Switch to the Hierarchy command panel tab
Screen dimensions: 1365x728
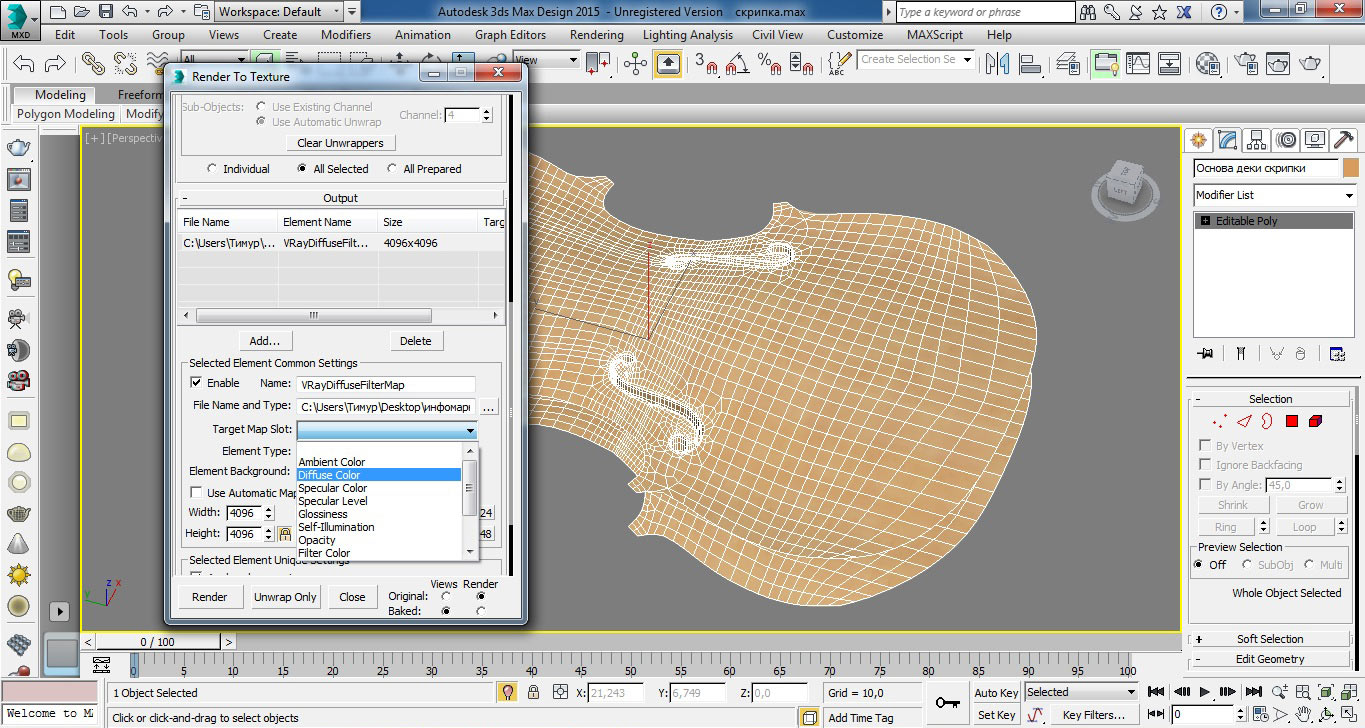[1257, 140]
